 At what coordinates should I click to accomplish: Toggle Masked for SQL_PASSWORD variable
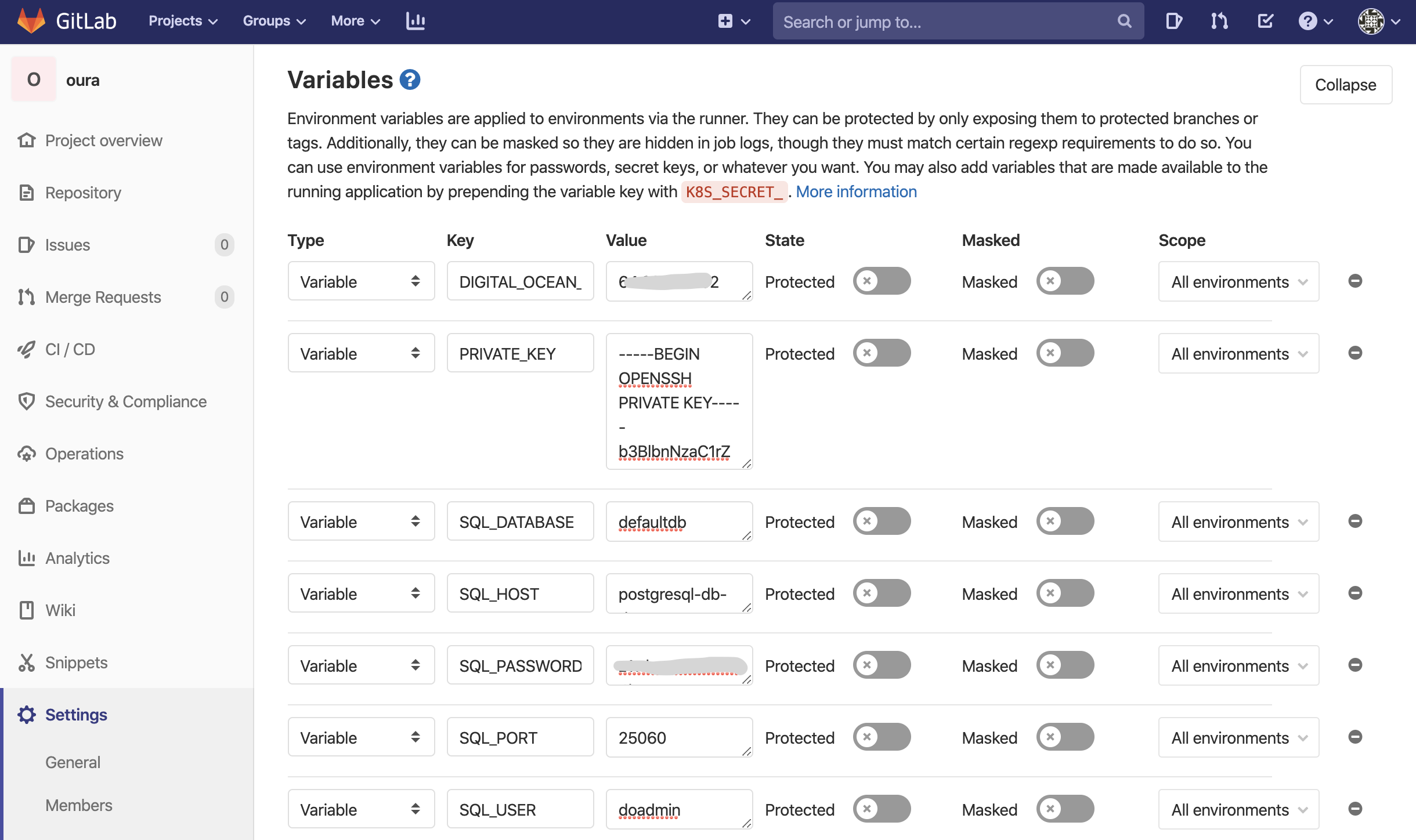click(1064, 665)
